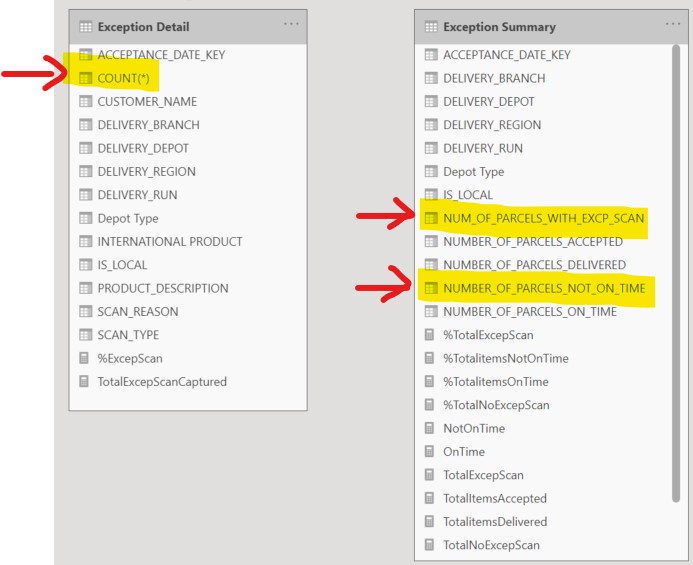Viewport: 693px width, 565px height.
Task: Click measure icon beside NotOnTime
Action: (430, 428)
